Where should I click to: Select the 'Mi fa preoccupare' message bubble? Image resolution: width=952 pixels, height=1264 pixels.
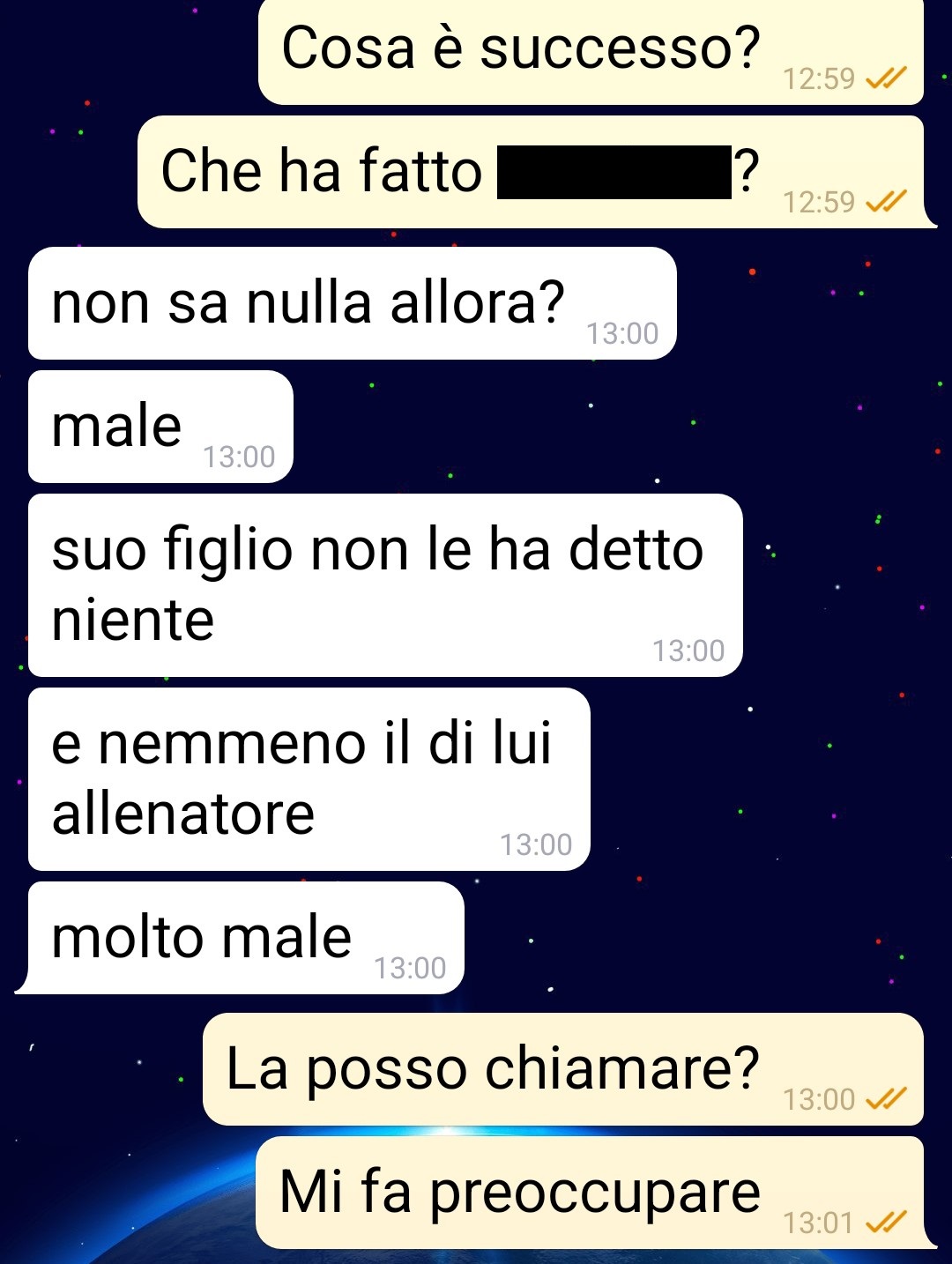pyautogui.click(x=596, y=1193)
